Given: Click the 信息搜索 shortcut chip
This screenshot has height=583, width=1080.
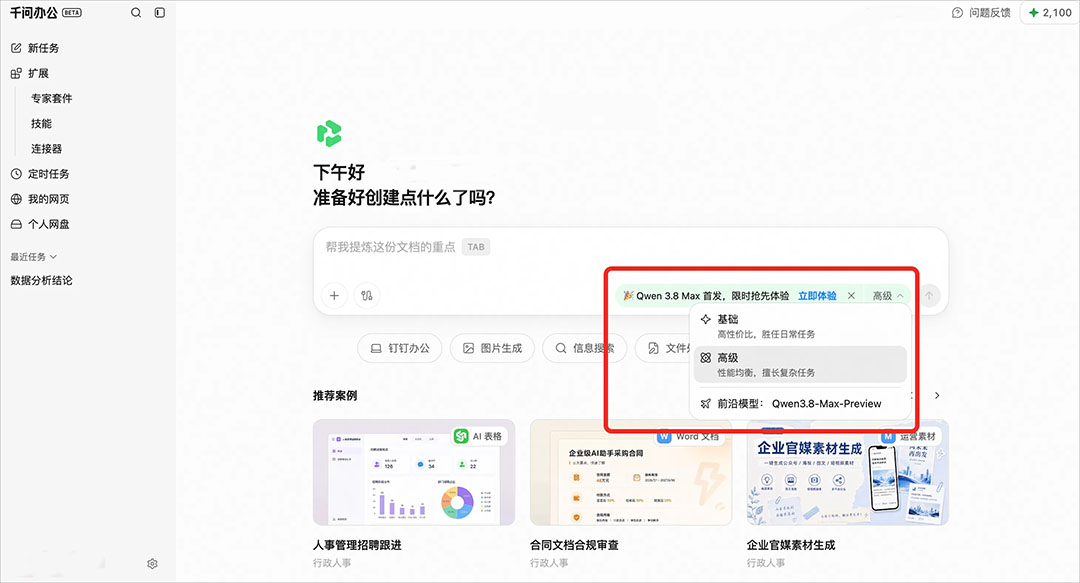Looking at the screenshot, I should (x=584, y=348).
